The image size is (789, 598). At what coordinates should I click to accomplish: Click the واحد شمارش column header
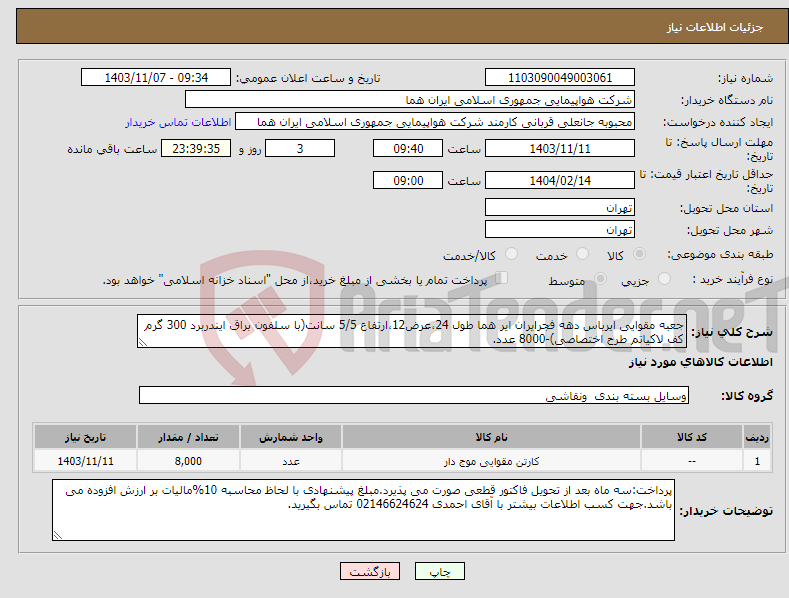(291, 437)
